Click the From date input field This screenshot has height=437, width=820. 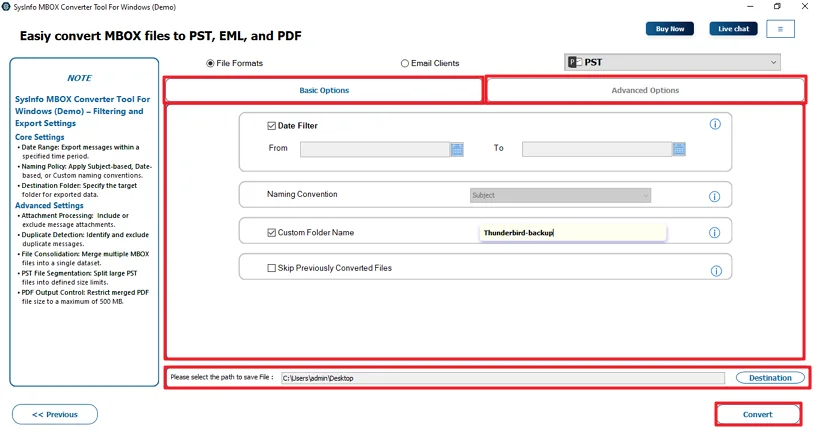tap(375, 150)
